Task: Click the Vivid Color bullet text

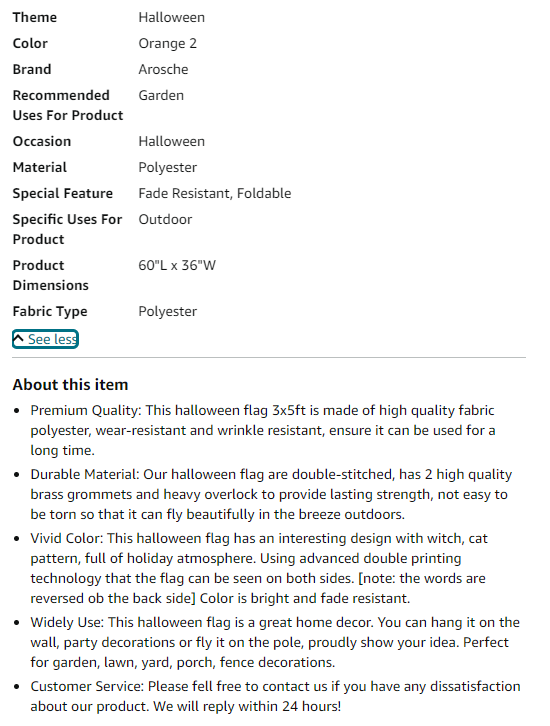Action: click(x=259, y=568)
